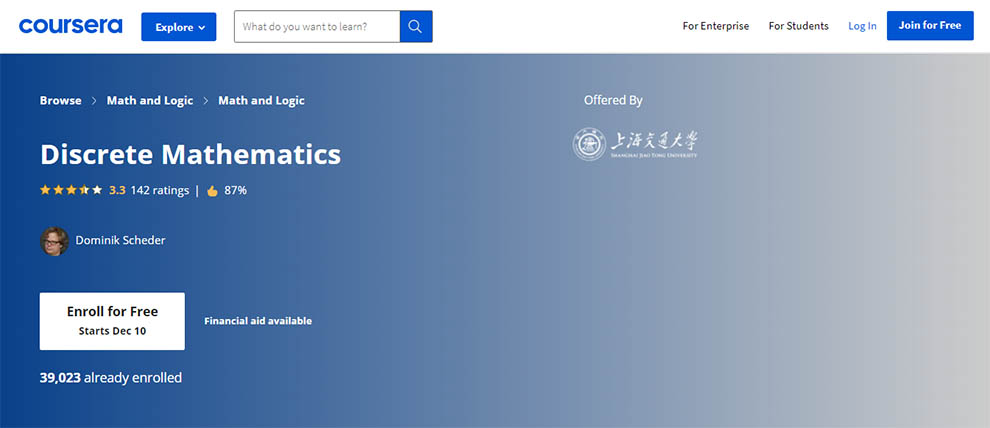View the Financial aid available link
The image size is (990, 428).
(258, 321)
